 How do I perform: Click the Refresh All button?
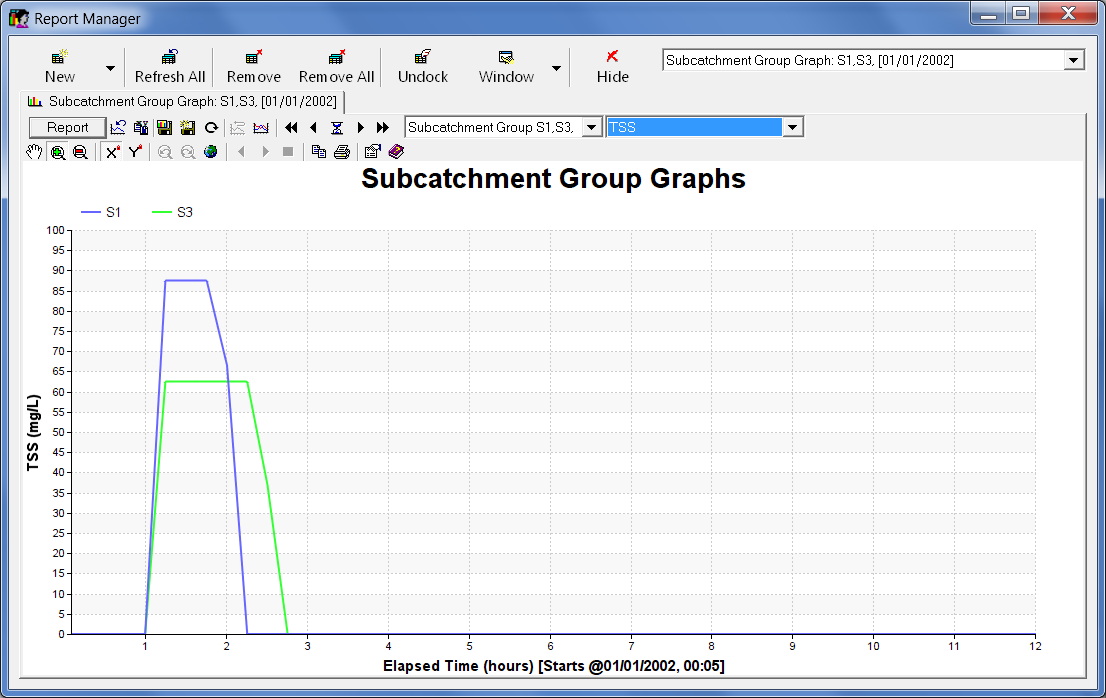coord(169,66)
